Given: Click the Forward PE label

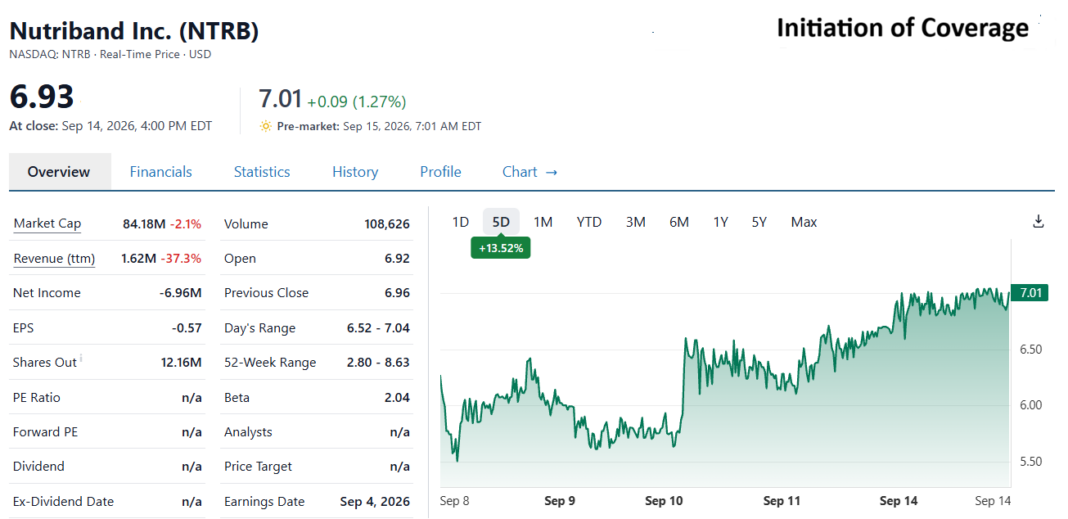Looking at the screenshot, I should point(45,432).
